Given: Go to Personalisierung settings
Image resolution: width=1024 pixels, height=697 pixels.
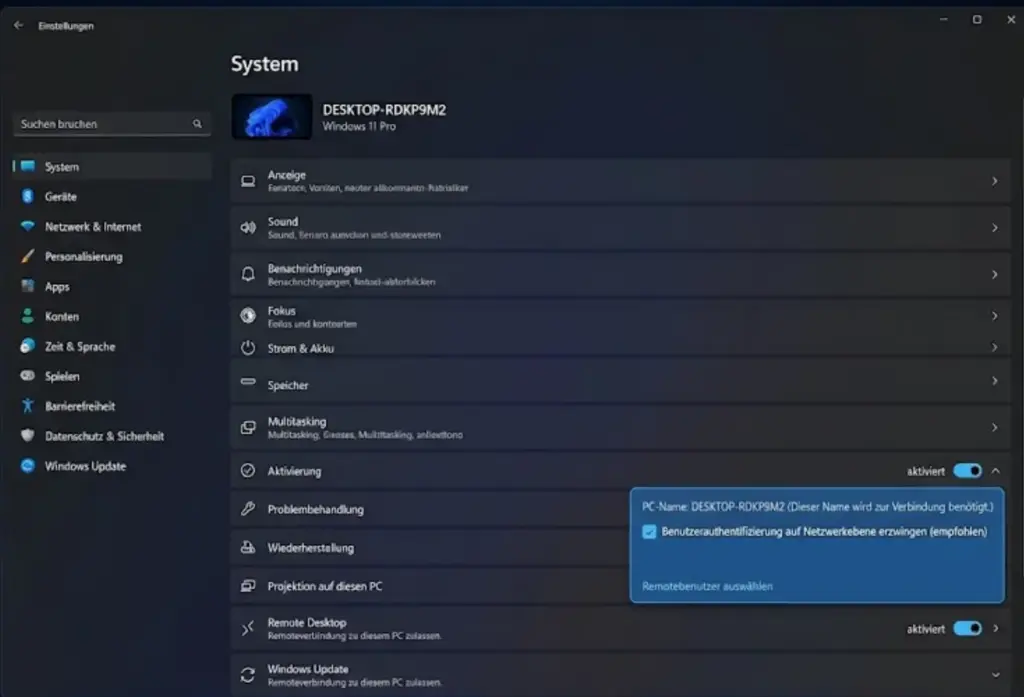Looking at the screenshot, I should [112, 257].
